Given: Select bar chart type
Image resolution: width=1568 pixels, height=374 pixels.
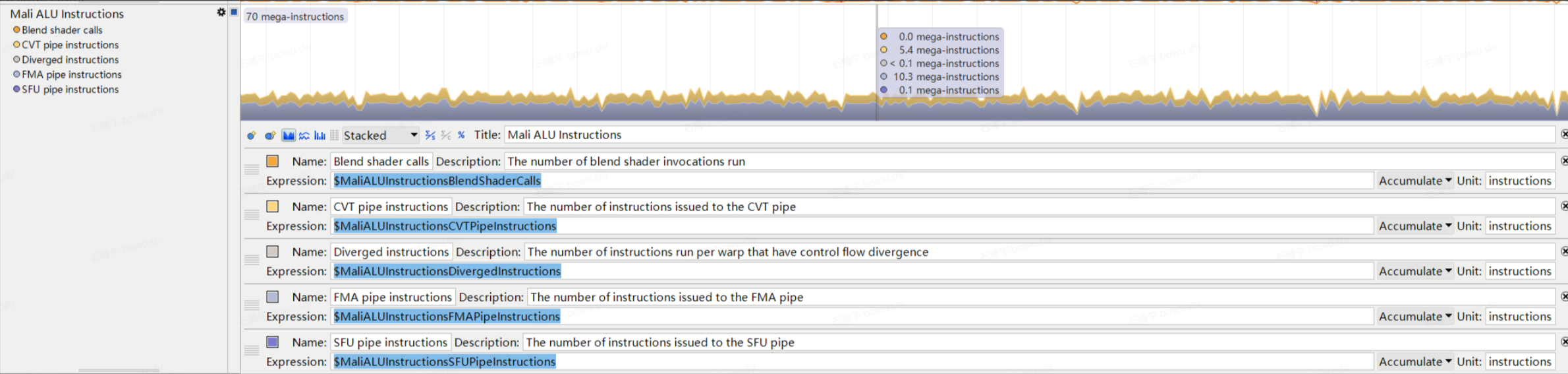Looking at the screenshot, I should pos(320,135).
